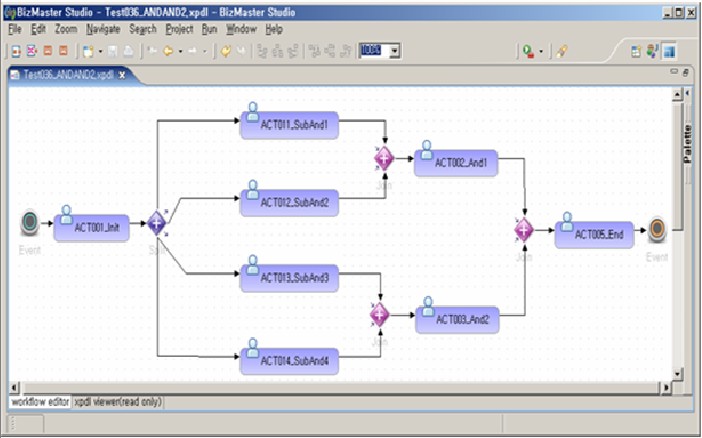
Task: Click the green Run toolbar icon
Action: (x=528, y=52)
